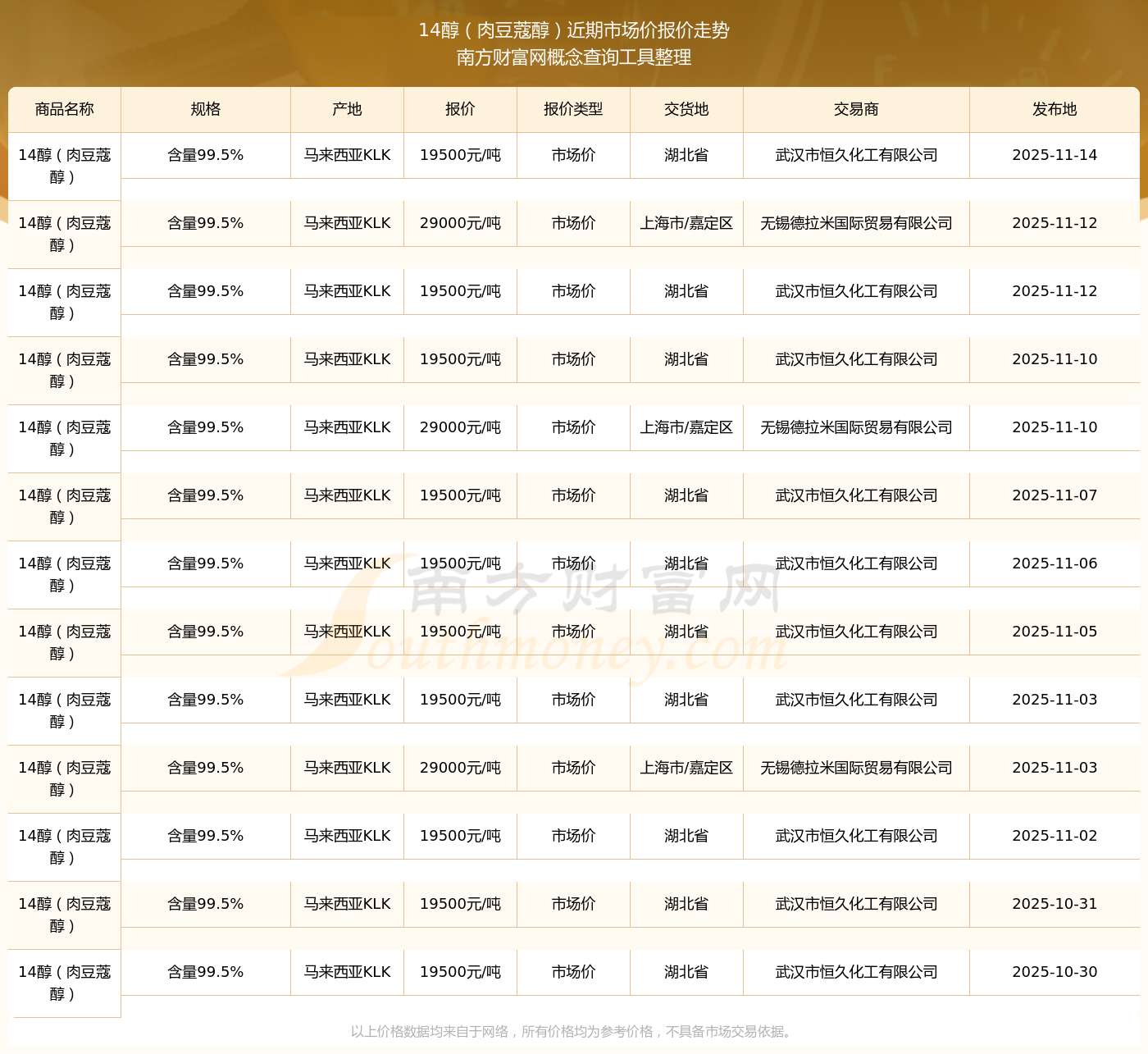1148x1054 pixels.
Task: Click the date cell 2025-10-31
Action: pyautogui.click(x=1055, y=904)
